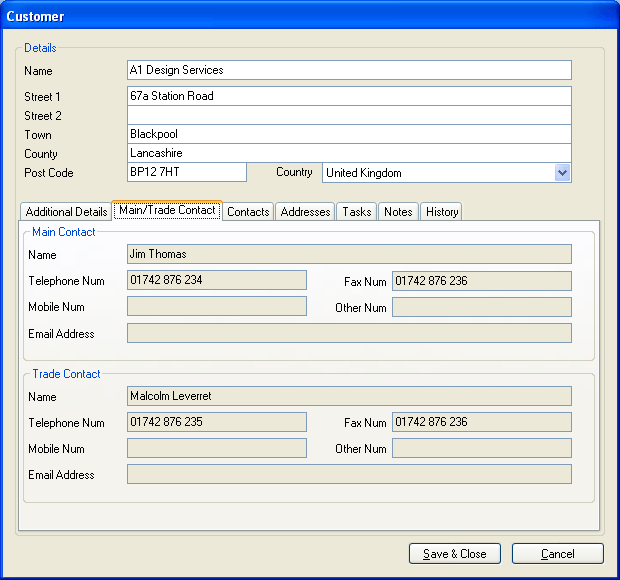Click Main Contact Name field Jim Thomas

(x=349, y=254)
